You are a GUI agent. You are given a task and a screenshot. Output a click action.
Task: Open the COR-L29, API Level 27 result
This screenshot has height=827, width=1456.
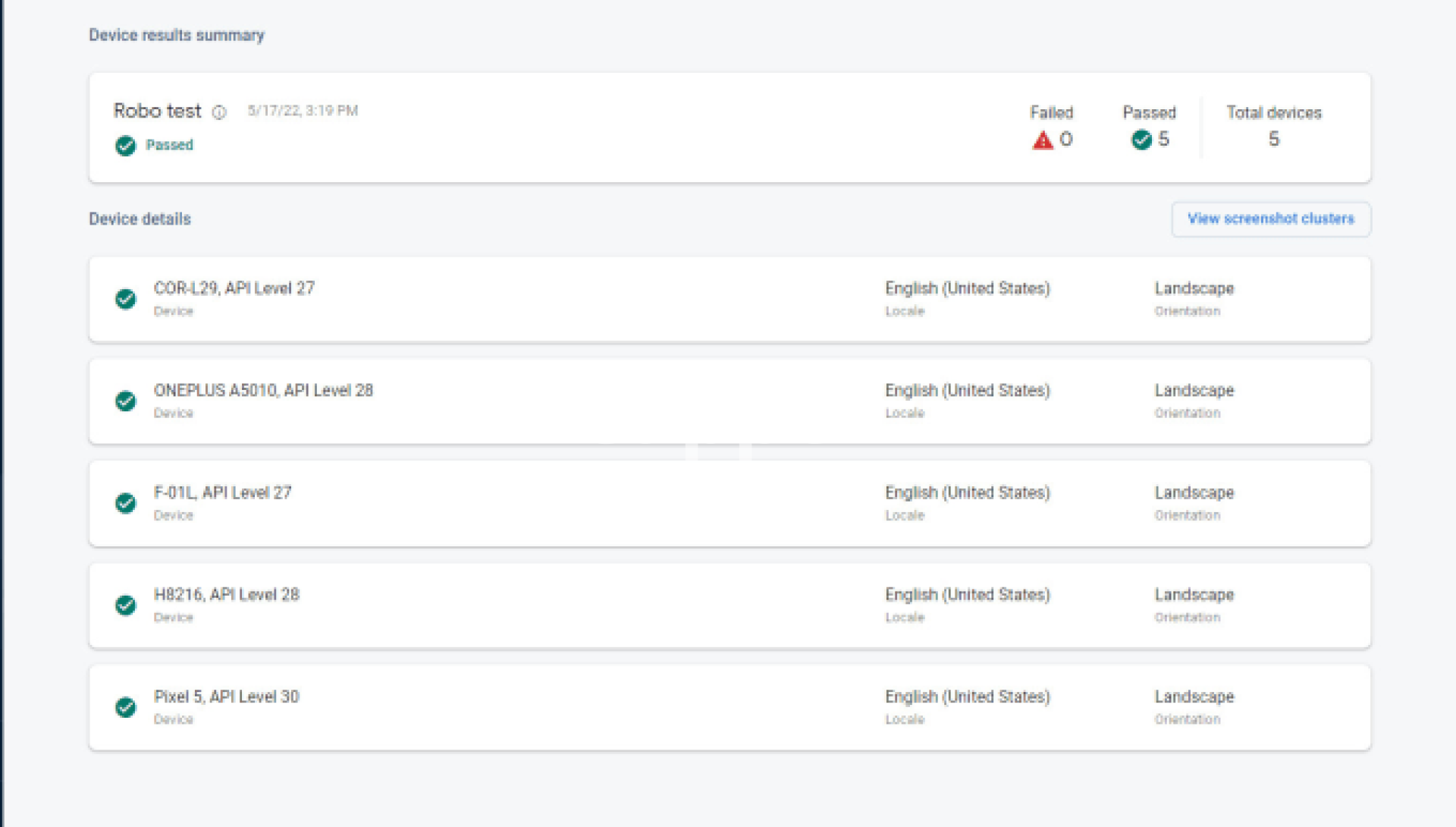[x=234, y=288]
